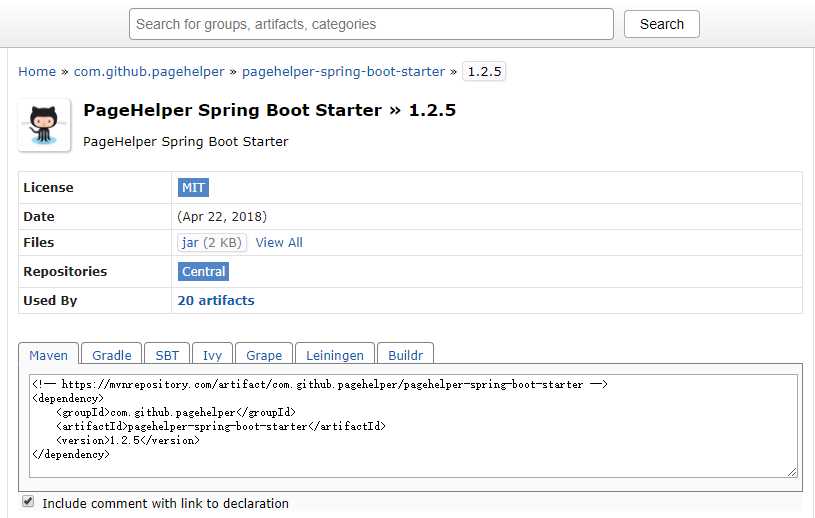Click the textarea resize grip corner

pyautogui.click(x=792, y=472)
